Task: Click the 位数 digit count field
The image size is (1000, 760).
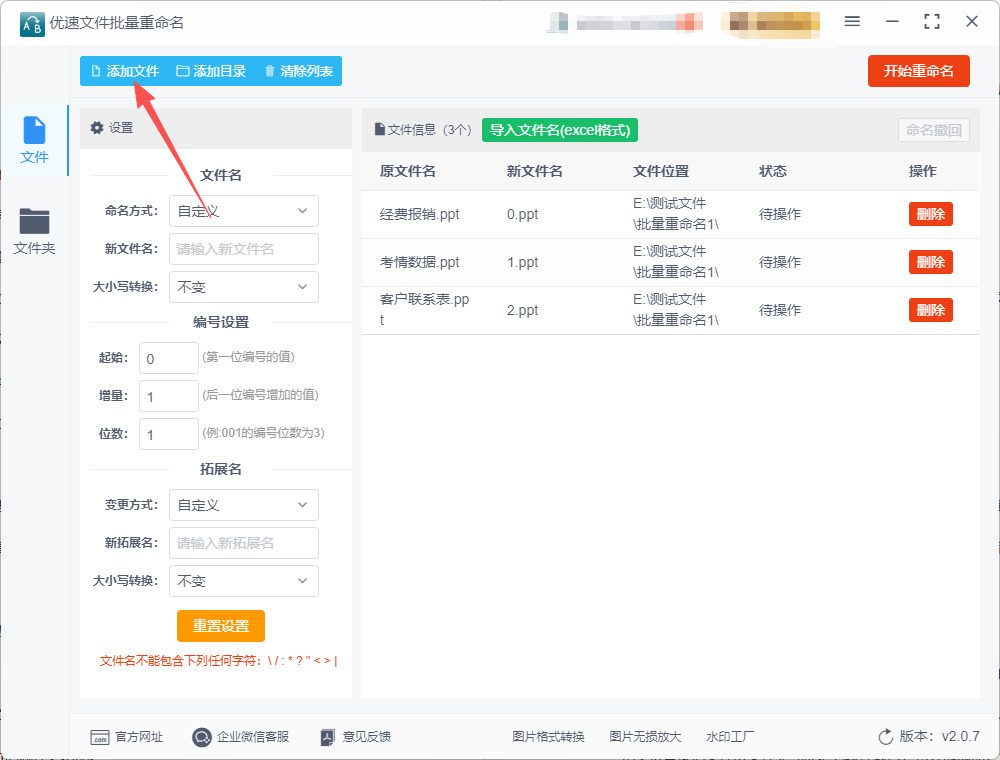Action: [x=169, y=434]
